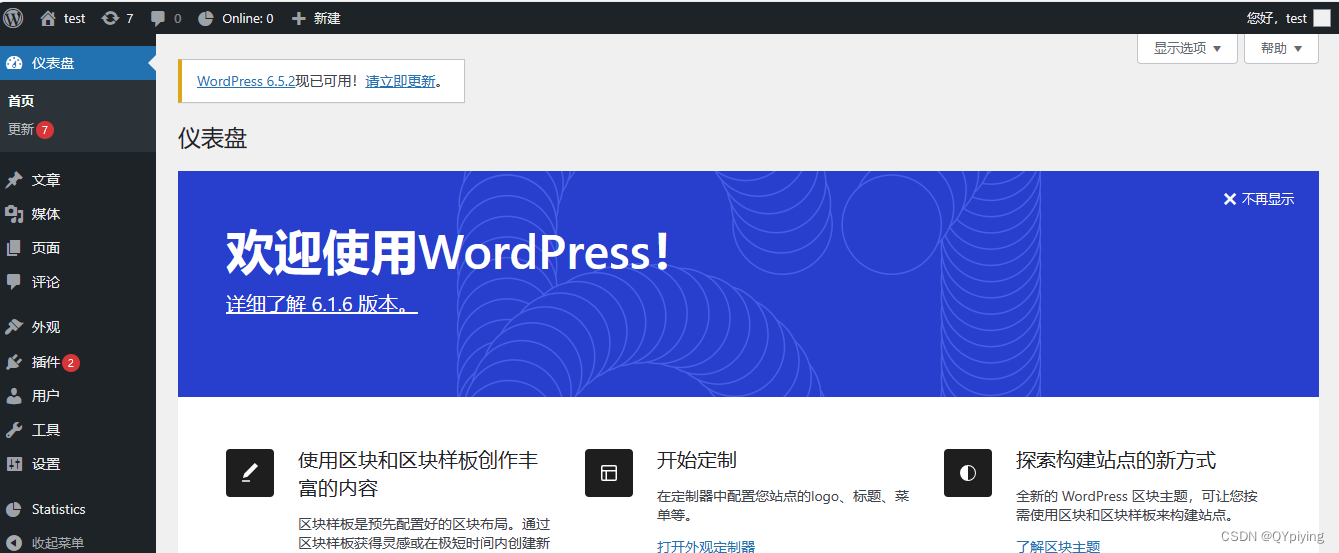Click the 用户 person icon
This screenshot has height=553, width=1339.
click(14, 396)
